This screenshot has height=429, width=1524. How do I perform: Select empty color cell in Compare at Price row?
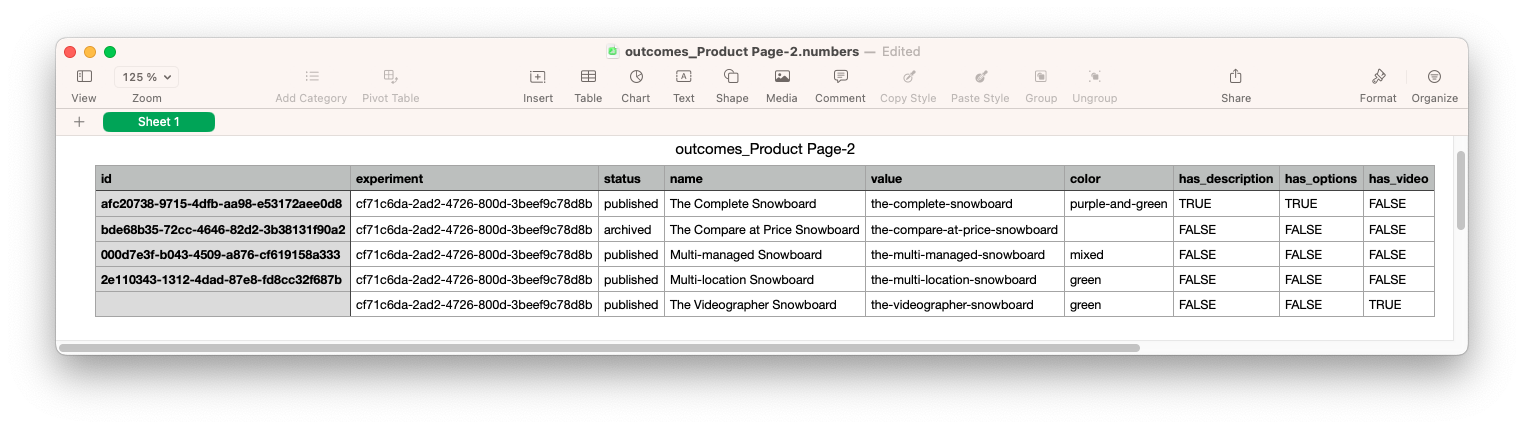point(1119,229)
